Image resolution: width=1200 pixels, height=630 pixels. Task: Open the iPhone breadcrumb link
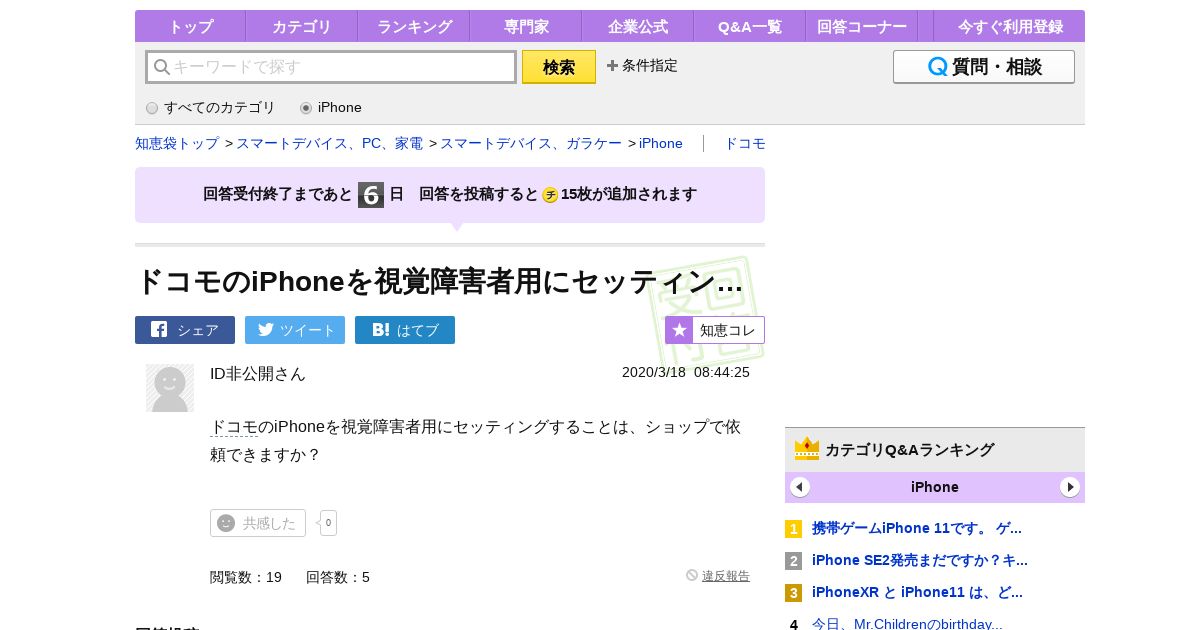coord(661,143)
